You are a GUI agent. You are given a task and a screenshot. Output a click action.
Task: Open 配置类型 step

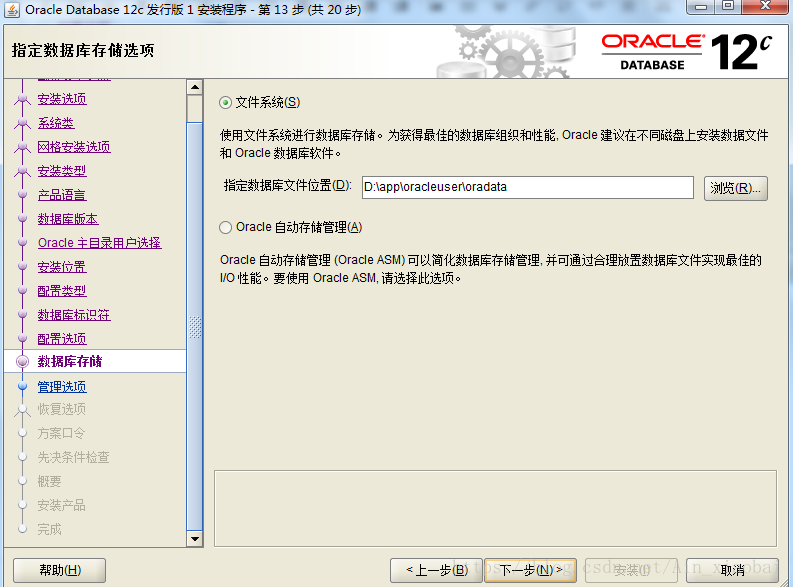pos(62,291)
